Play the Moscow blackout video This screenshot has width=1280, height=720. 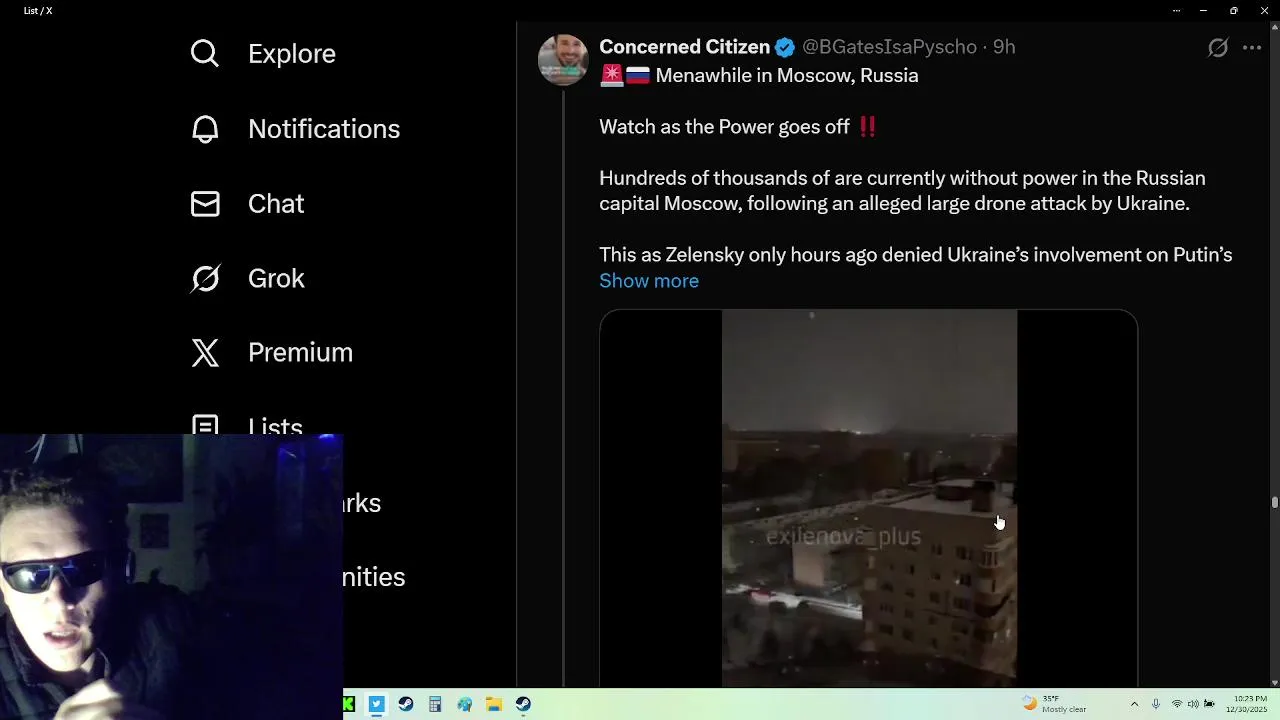[869, 498]
